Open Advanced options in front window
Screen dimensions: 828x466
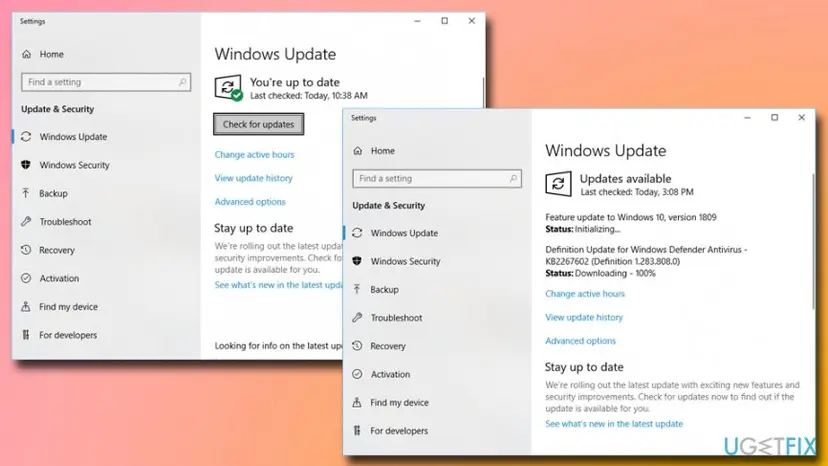click(x=580, y=341)
